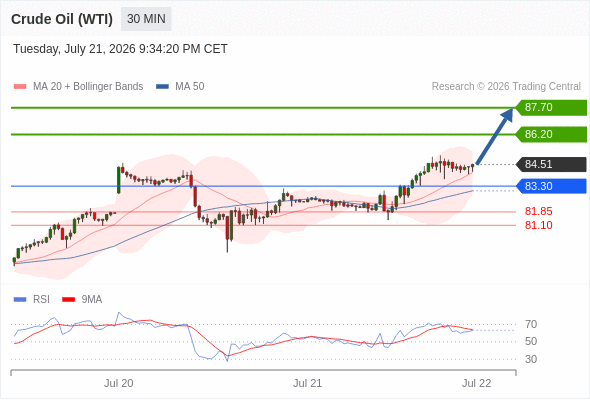Click the MA 20 + Bollinger Bands label
The height and width of the screenshot is (400, 590).
(x=88, y=87)
